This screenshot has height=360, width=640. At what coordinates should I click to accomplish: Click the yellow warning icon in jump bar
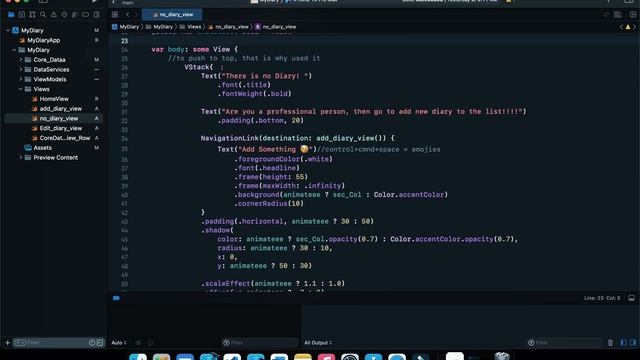click(628, 27)
